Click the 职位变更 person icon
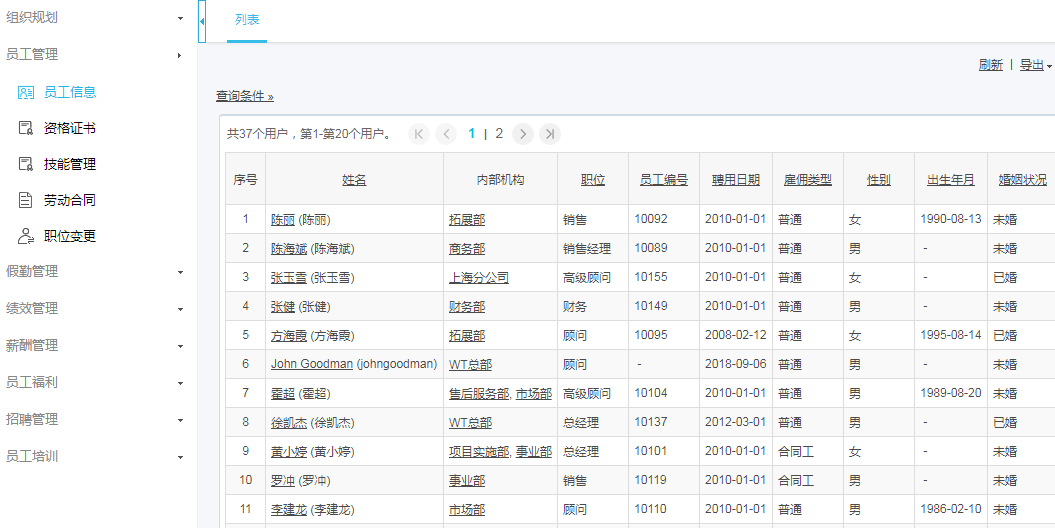 [26, 236]
